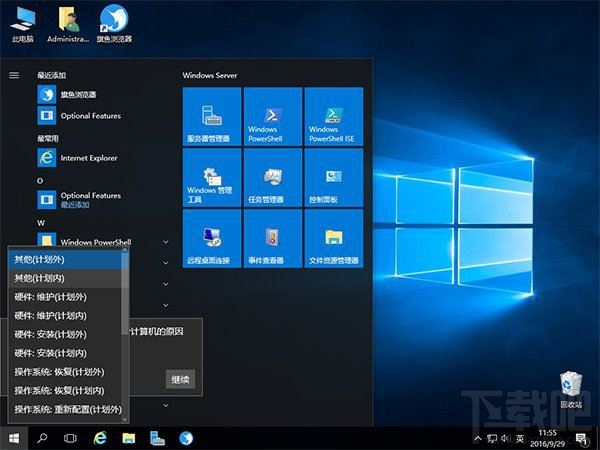Pick 操作系统: 恢复(计划内) reason
The width and height of the screenshot is (600, 450).
click(65, 391)
